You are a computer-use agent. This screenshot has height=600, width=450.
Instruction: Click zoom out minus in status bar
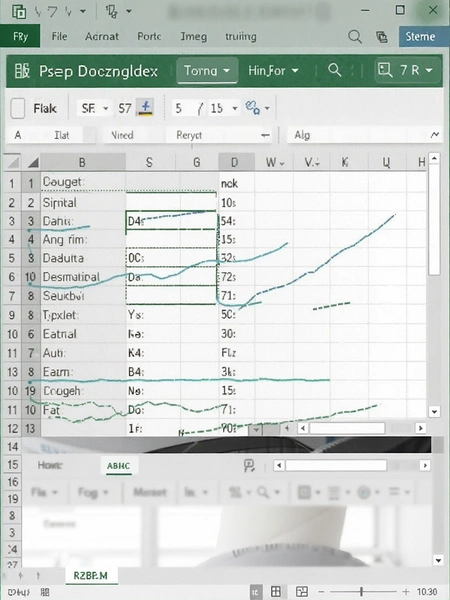point(321,592)
